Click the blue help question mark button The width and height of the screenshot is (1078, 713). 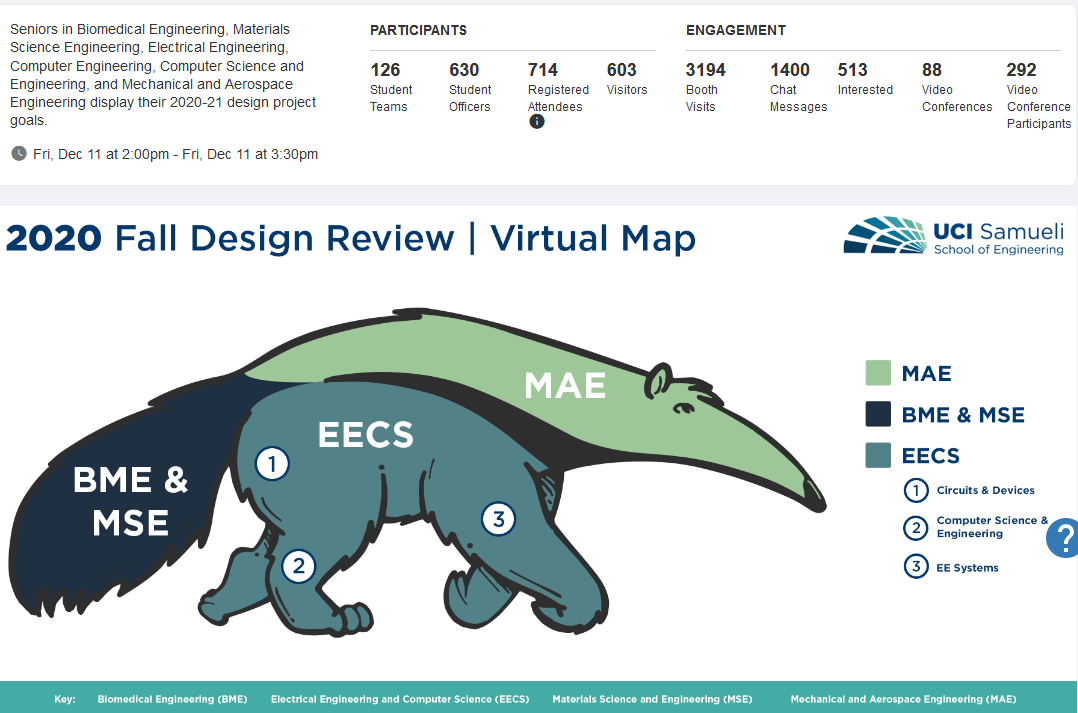pos(1064,538)
